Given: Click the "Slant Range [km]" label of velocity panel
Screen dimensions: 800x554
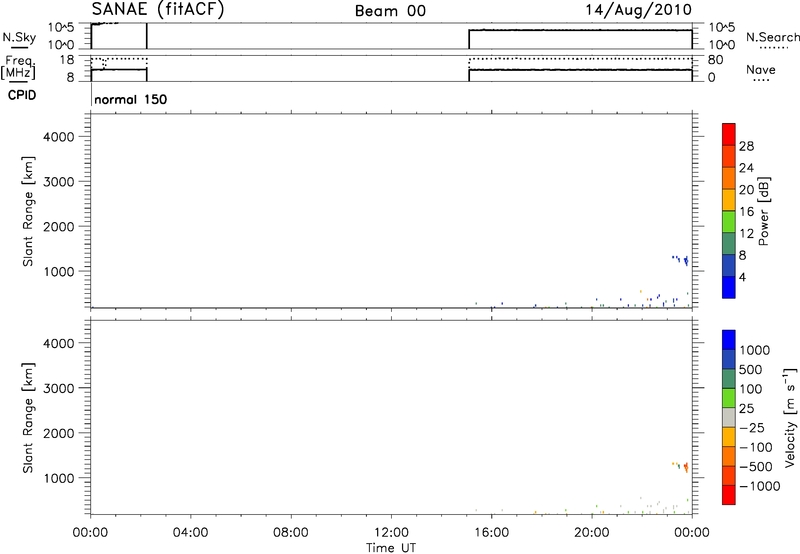Looking at the screenshot, I should pos(28,418).
